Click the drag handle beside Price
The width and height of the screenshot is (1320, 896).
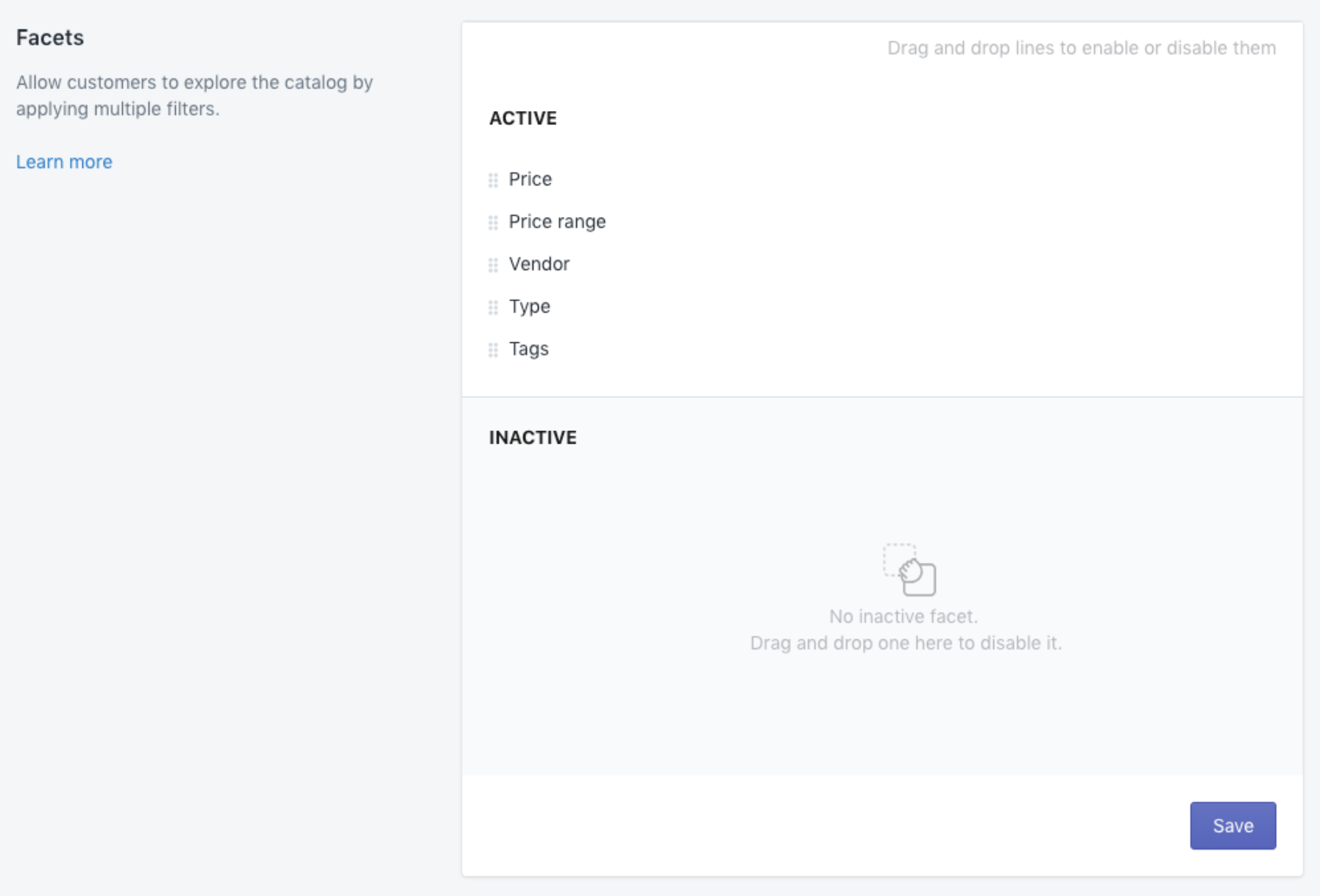pos(493,180)
